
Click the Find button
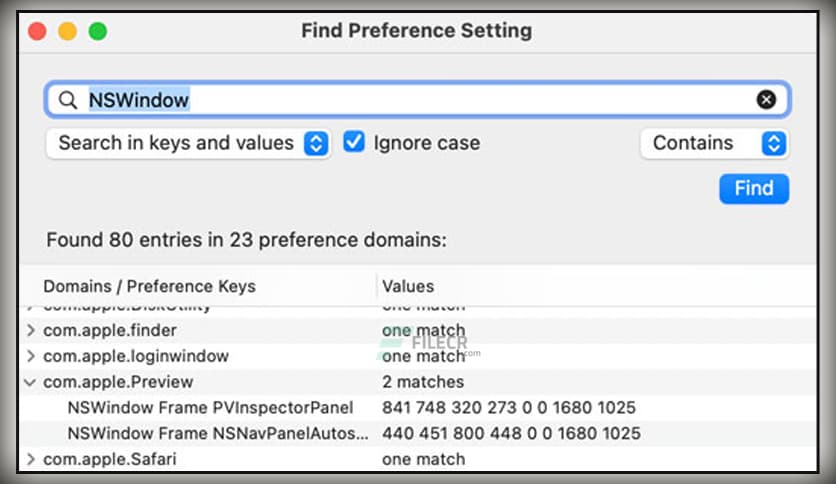[x=754, y=189]
